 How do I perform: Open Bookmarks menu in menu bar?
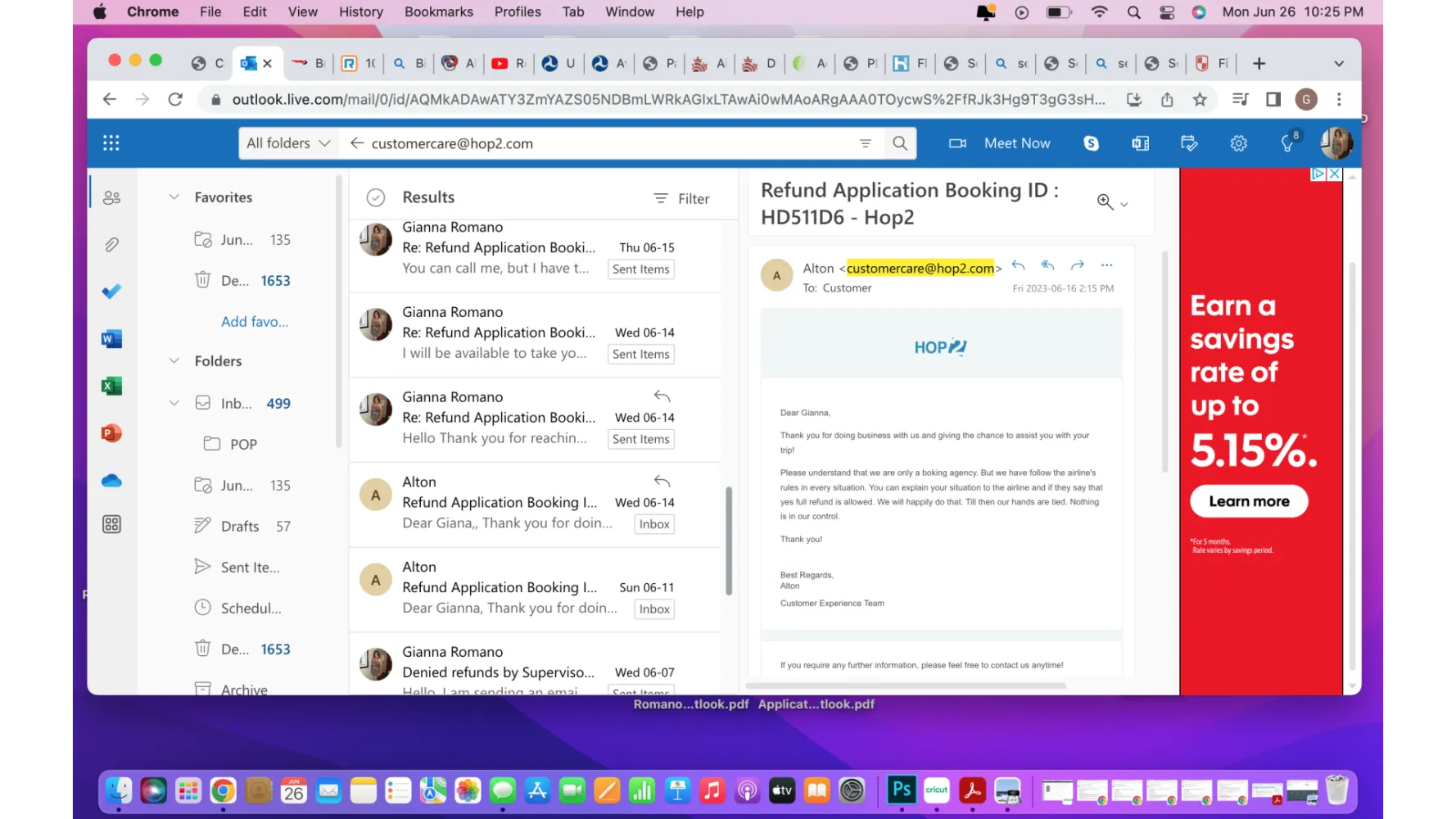coord(439,11)
